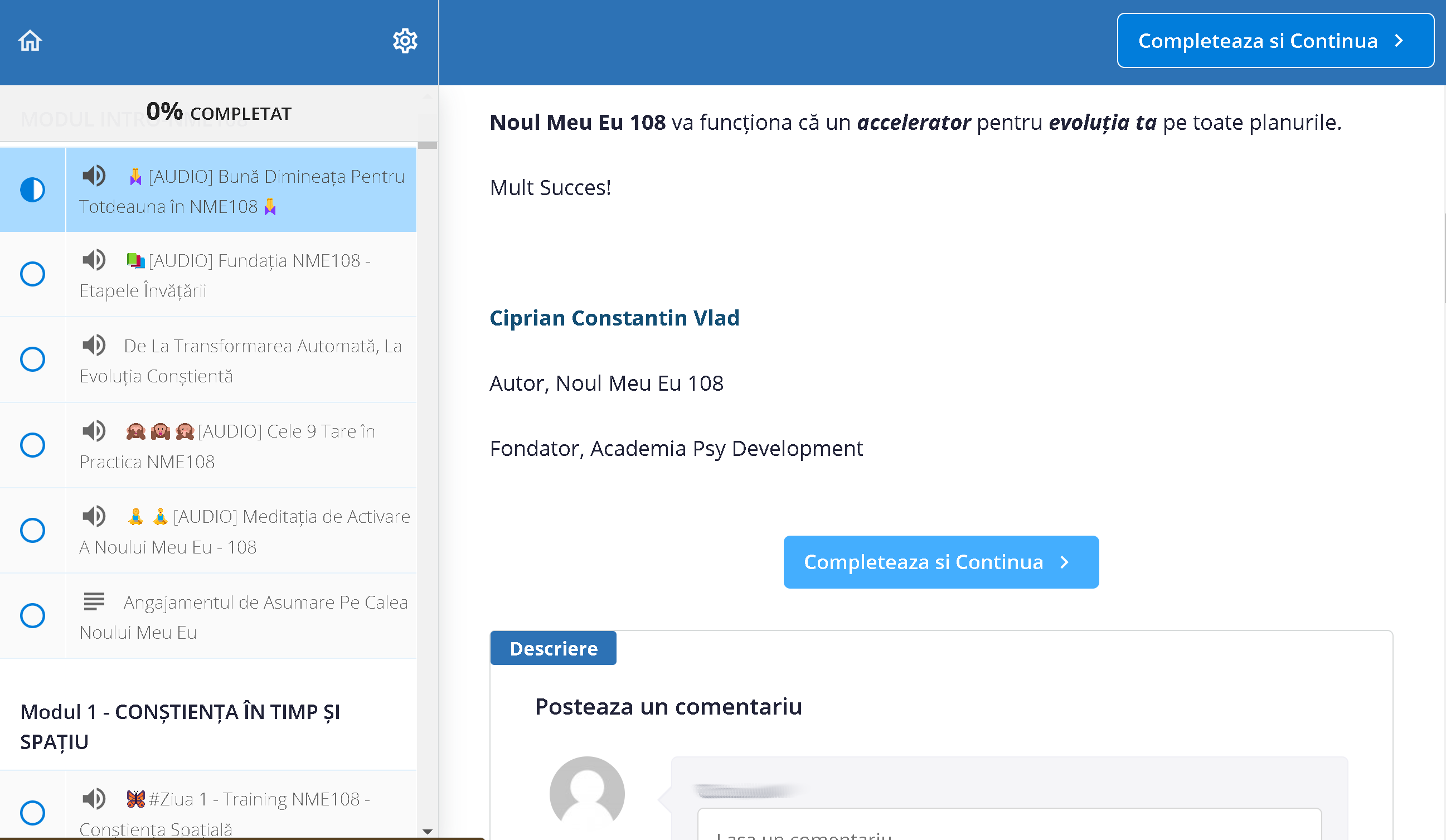Viewport: 1446px width, 840px height.
Task: Mark Angajamentul de Asumare completion circle
Action: (x=33, y=616)
